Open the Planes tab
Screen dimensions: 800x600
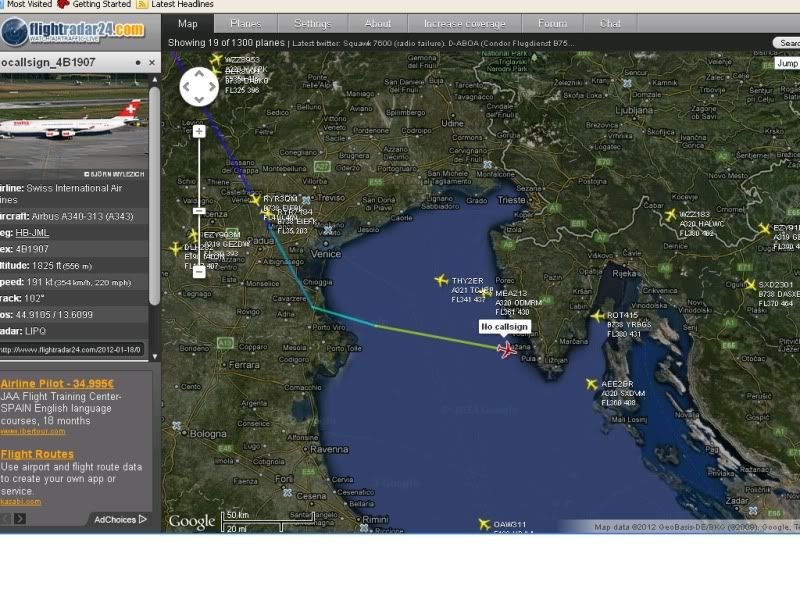coord(245,23)
